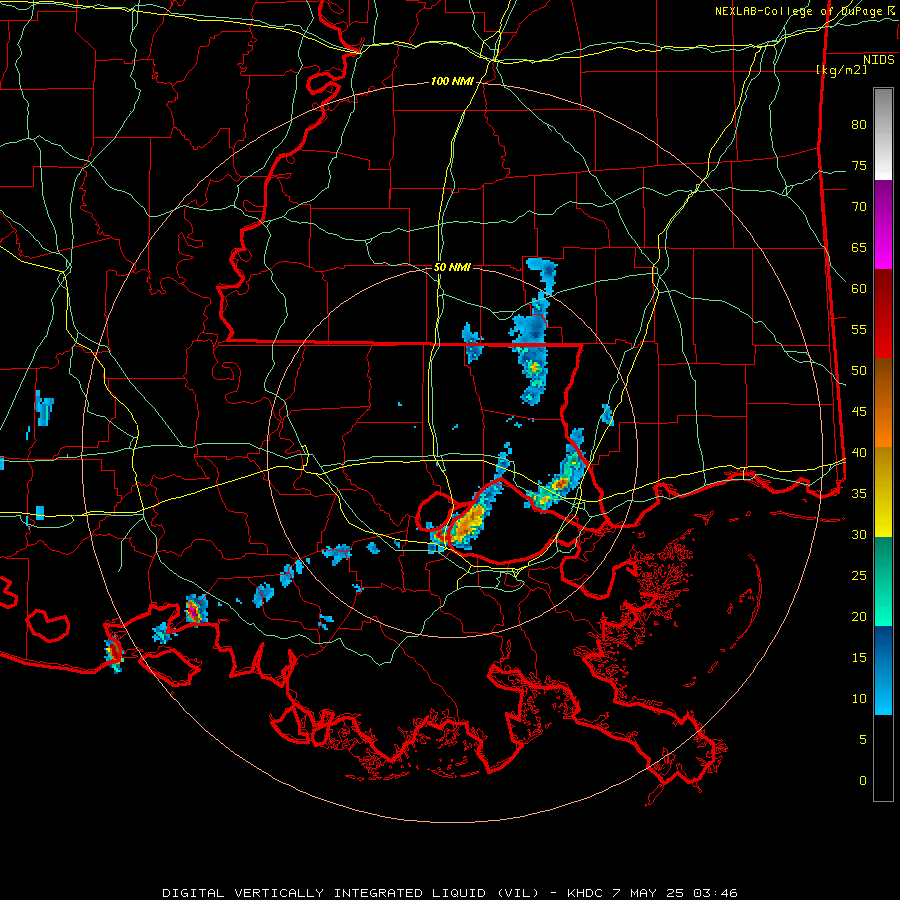
Task: Select the olive-to-yellow segment of the color bar
Action: click(883, 492)
